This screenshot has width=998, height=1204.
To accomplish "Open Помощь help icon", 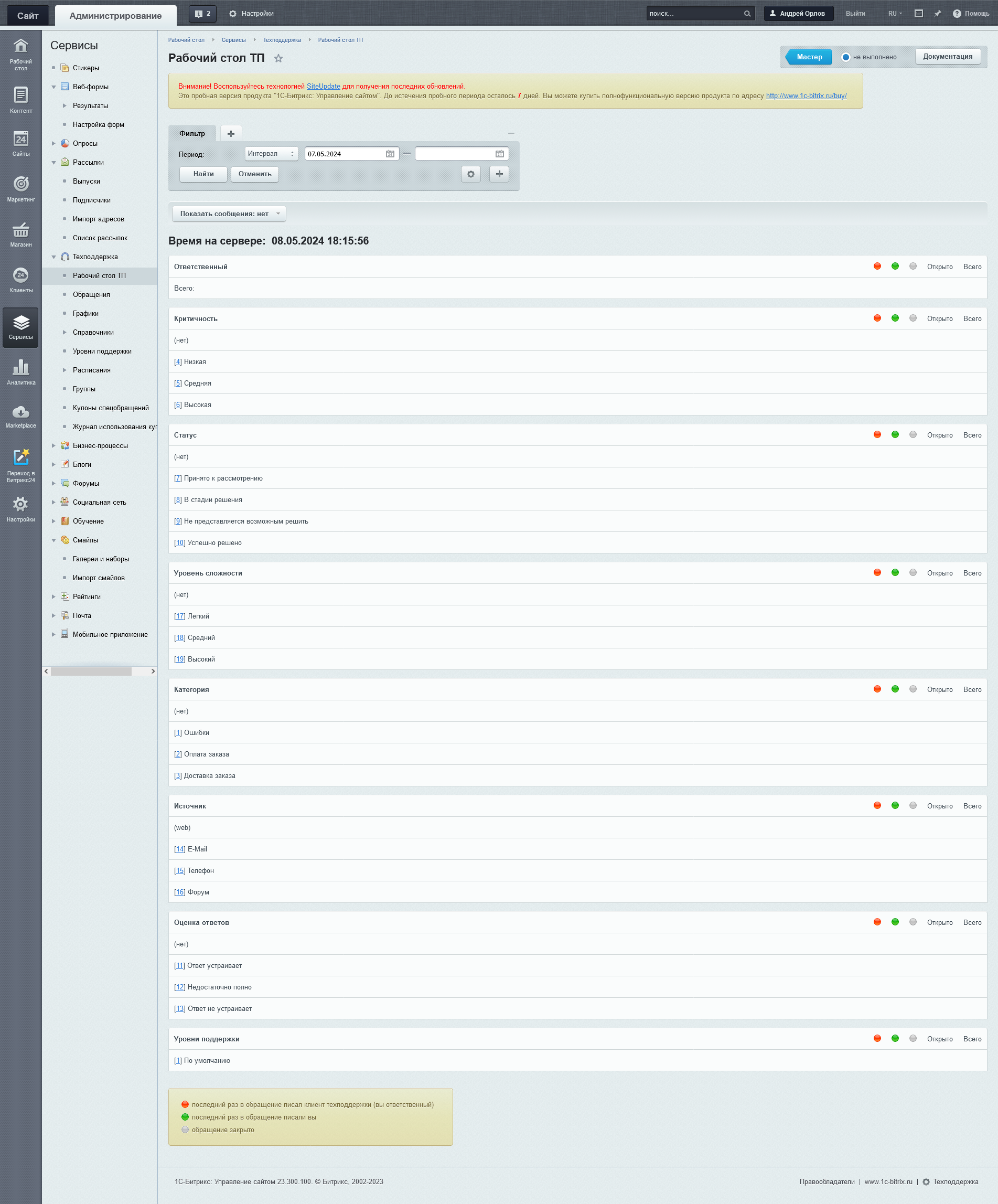I will 971,14.
